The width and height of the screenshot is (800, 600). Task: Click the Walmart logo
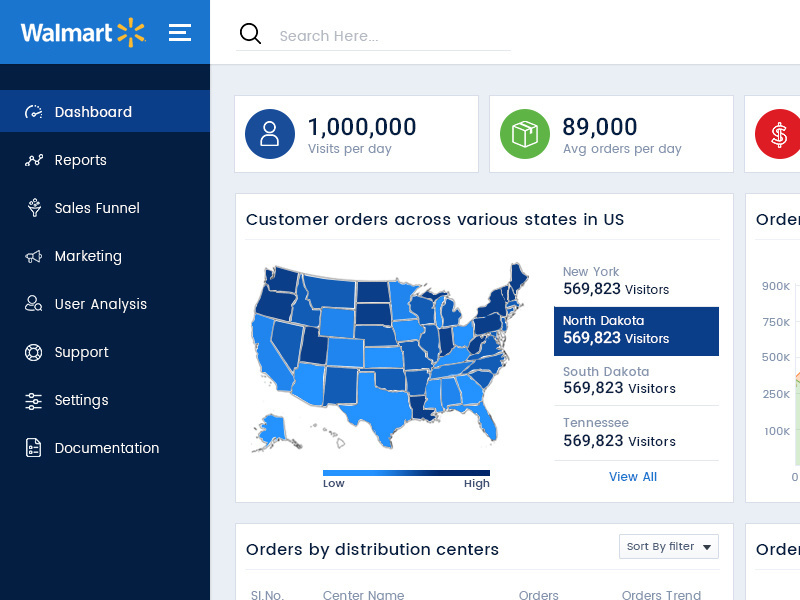[x=82, y=33]
